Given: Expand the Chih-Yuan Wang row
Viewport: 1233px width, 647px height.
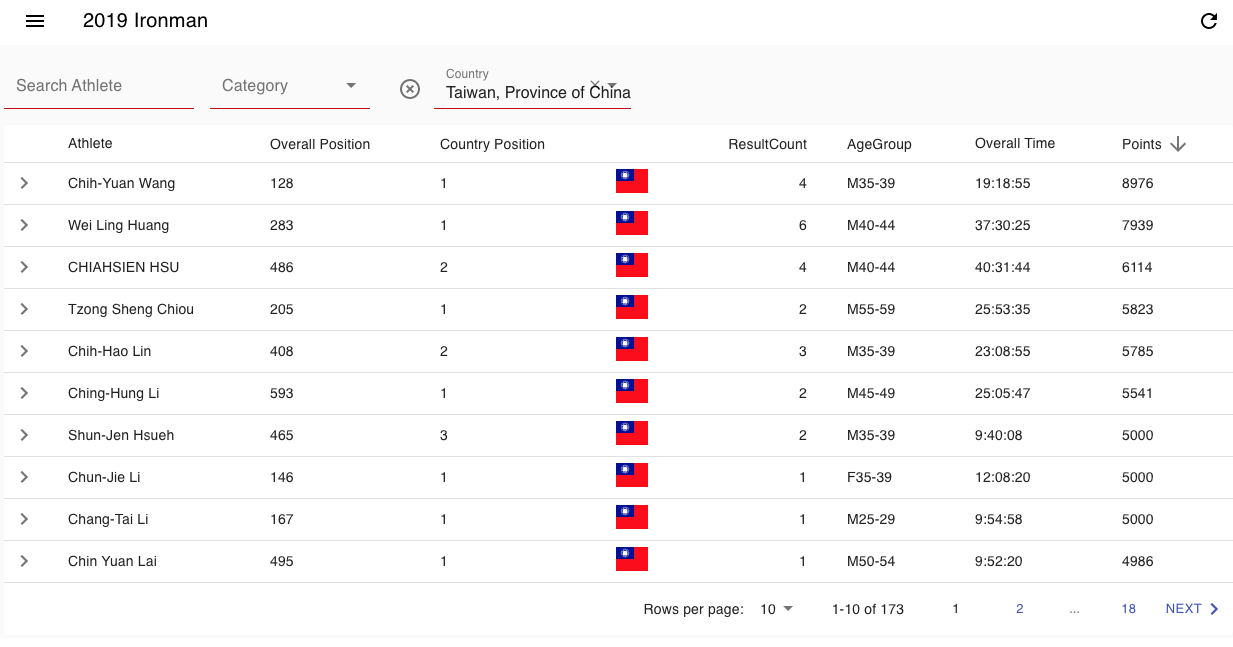Looking at the screenshot, I should 24,183.
